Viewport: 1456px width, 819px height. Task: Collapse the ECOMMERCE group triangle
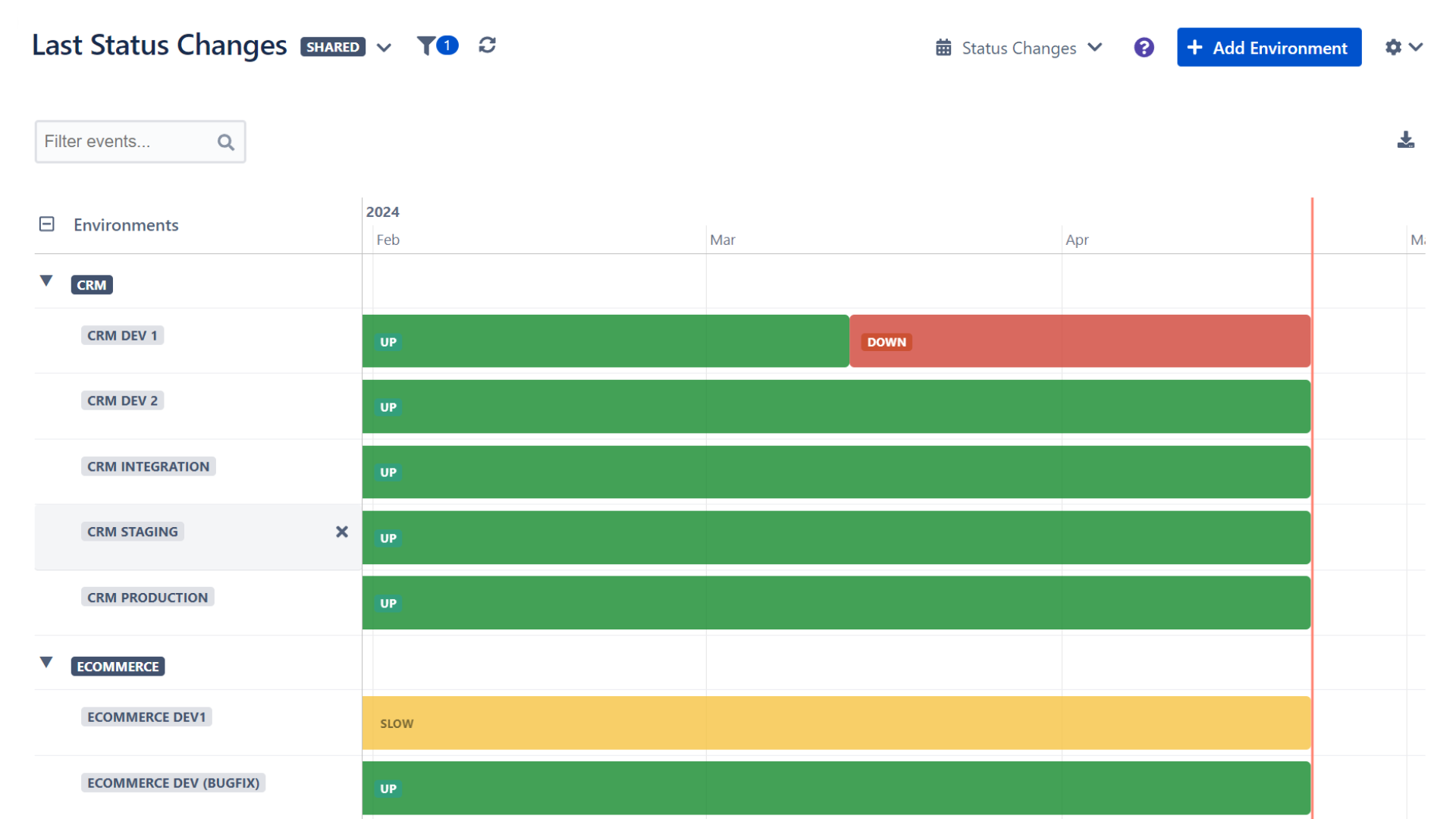tap(46, 663)
